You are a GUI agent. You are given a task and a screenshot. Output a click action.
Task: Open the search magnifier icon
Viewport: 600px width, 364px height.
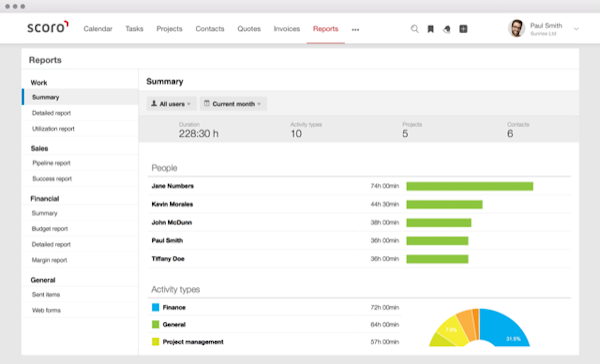coord(414,29)
